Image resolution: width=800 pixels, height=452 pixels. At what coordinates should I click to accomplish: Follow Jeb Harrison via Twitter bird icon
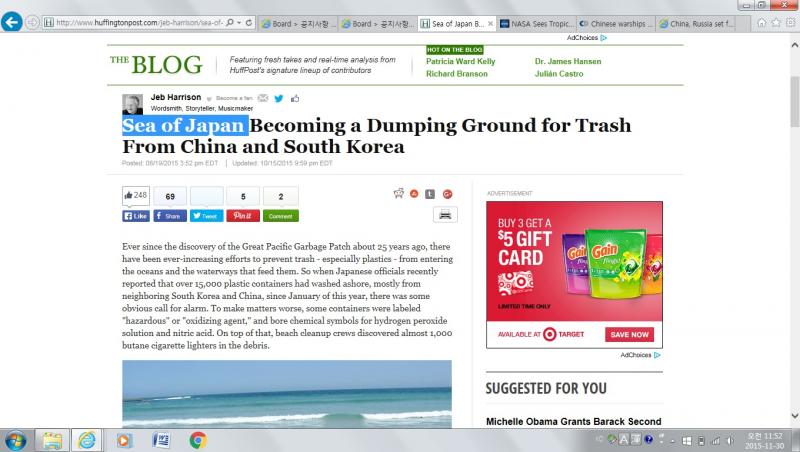click(278, 98)
